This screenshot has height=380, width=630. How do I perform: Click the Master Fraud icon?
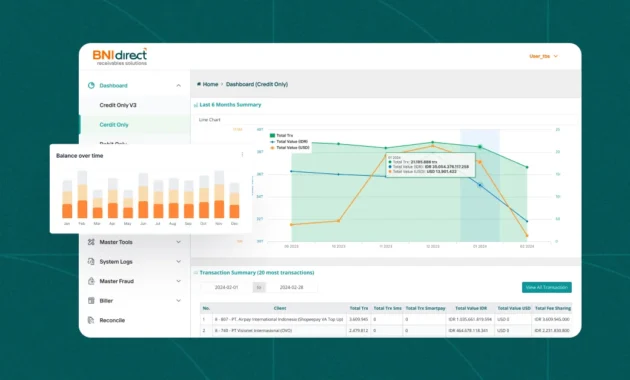pyautogui.click(x=91, y=281)
